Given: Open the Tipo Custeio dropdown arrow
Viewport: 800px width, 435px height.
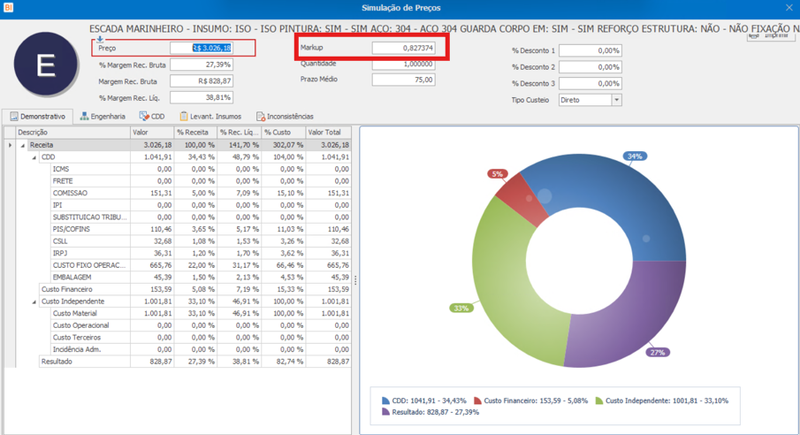Looking at the screenshot, I should (x=616, y=100).
